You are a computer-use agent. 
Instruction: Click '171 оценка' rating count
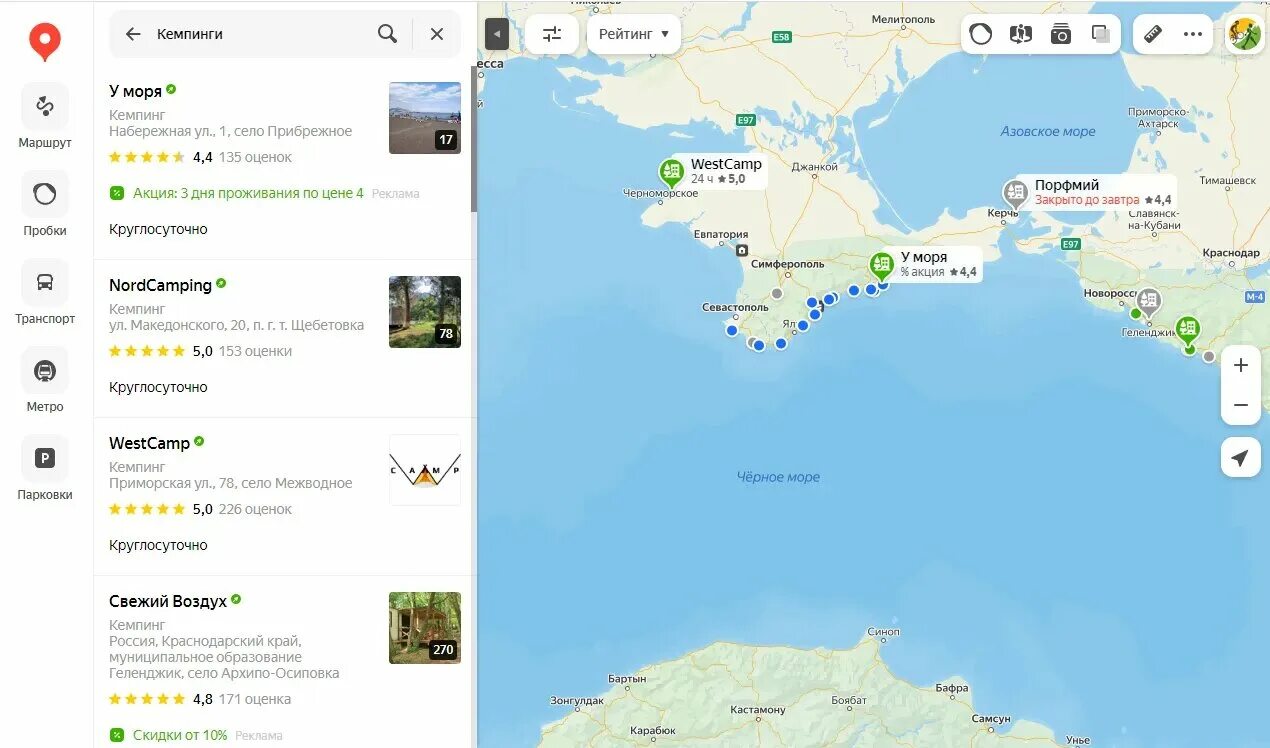255,699
